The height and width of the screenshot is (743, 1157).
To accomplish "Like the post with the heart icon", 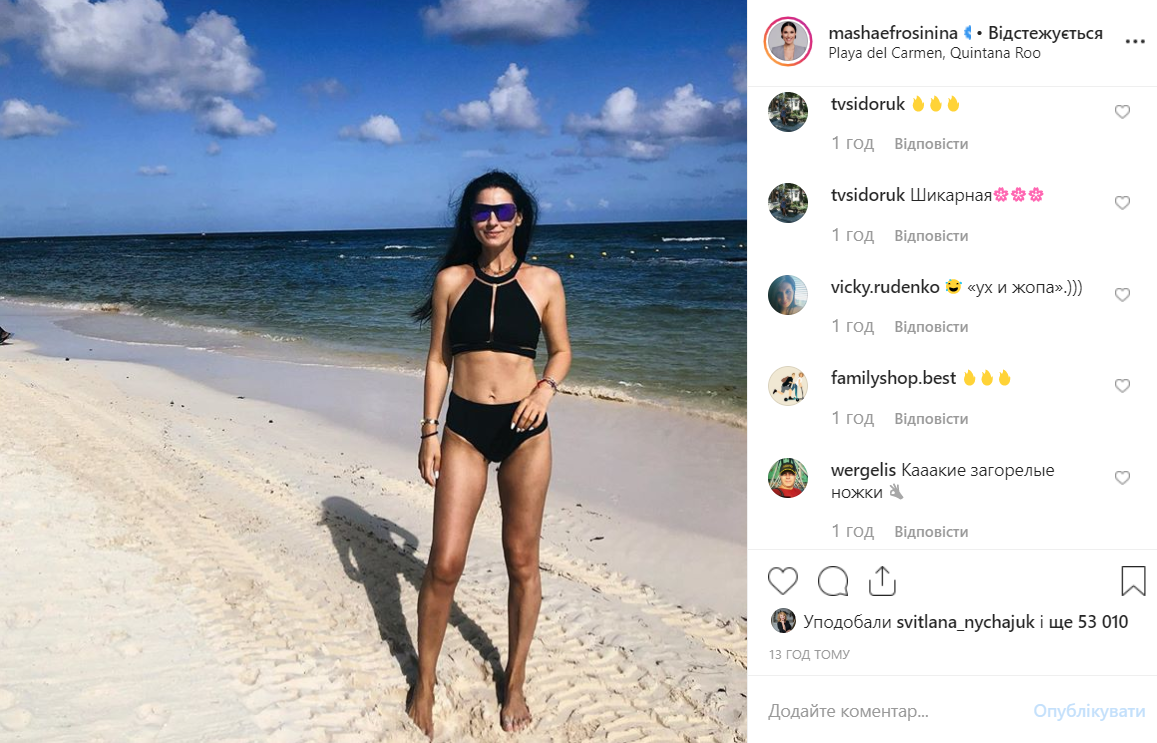I will [782, 581].
